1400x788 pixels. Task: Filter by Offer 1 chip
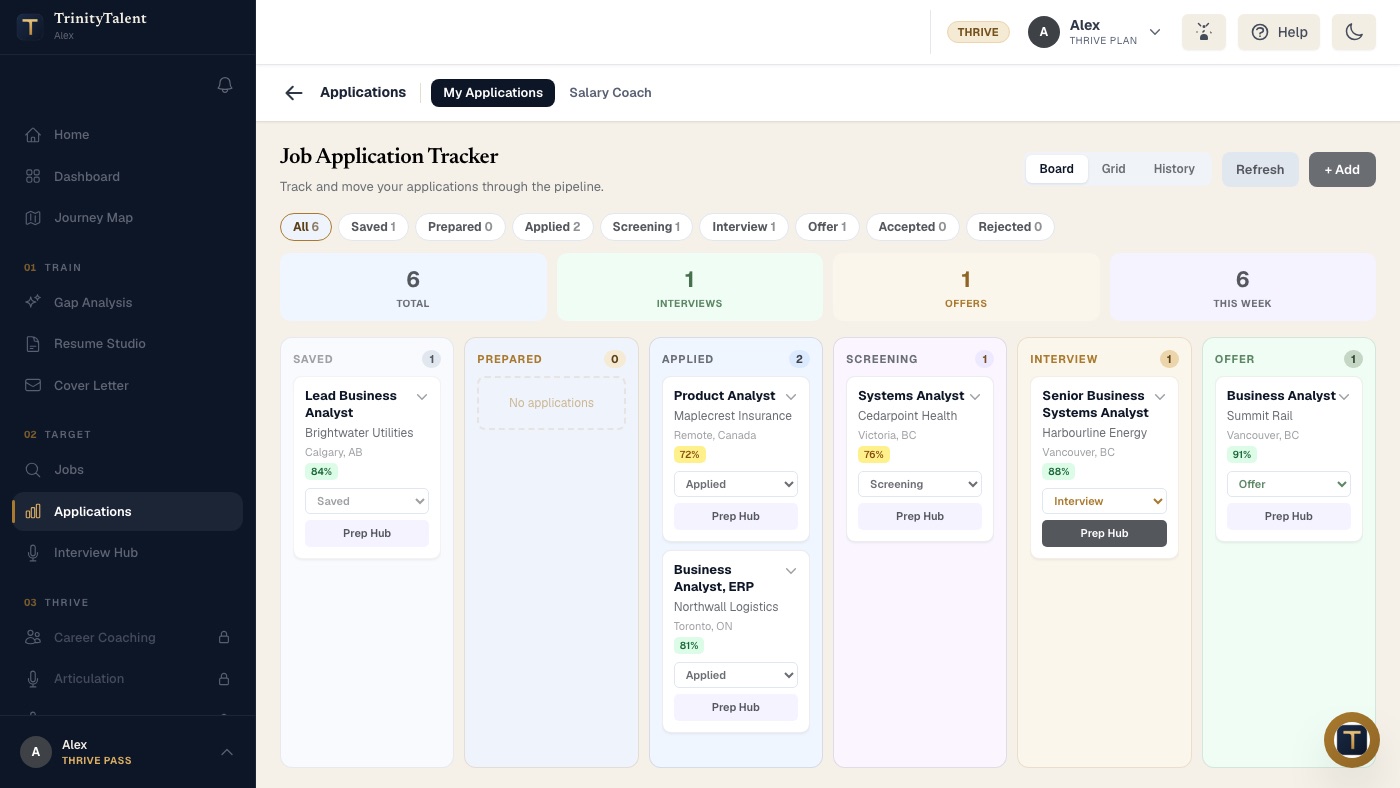pos(827,227)
